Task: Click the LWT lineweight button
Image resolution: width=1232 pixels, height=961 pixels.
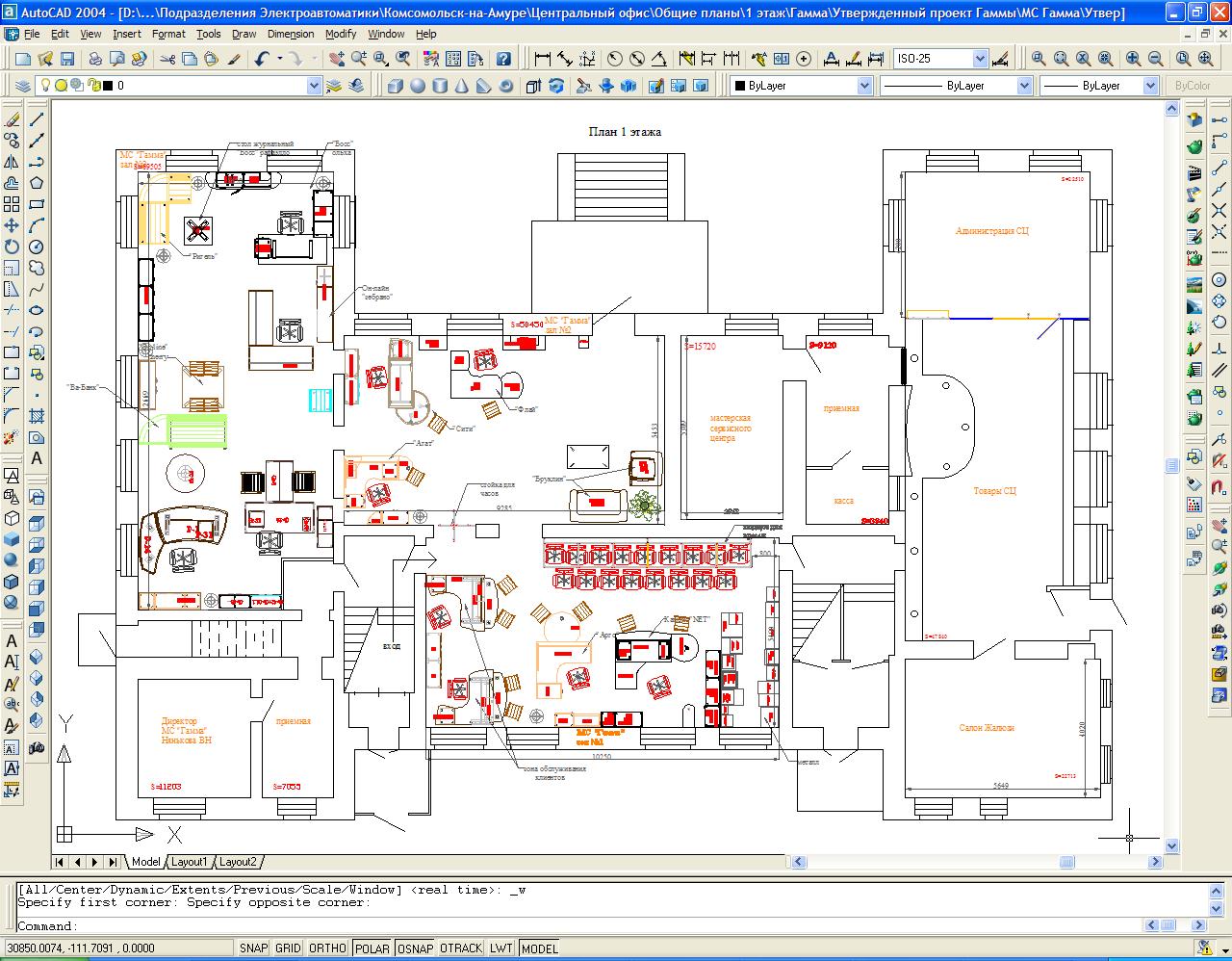Action: (x=501, y=948)
